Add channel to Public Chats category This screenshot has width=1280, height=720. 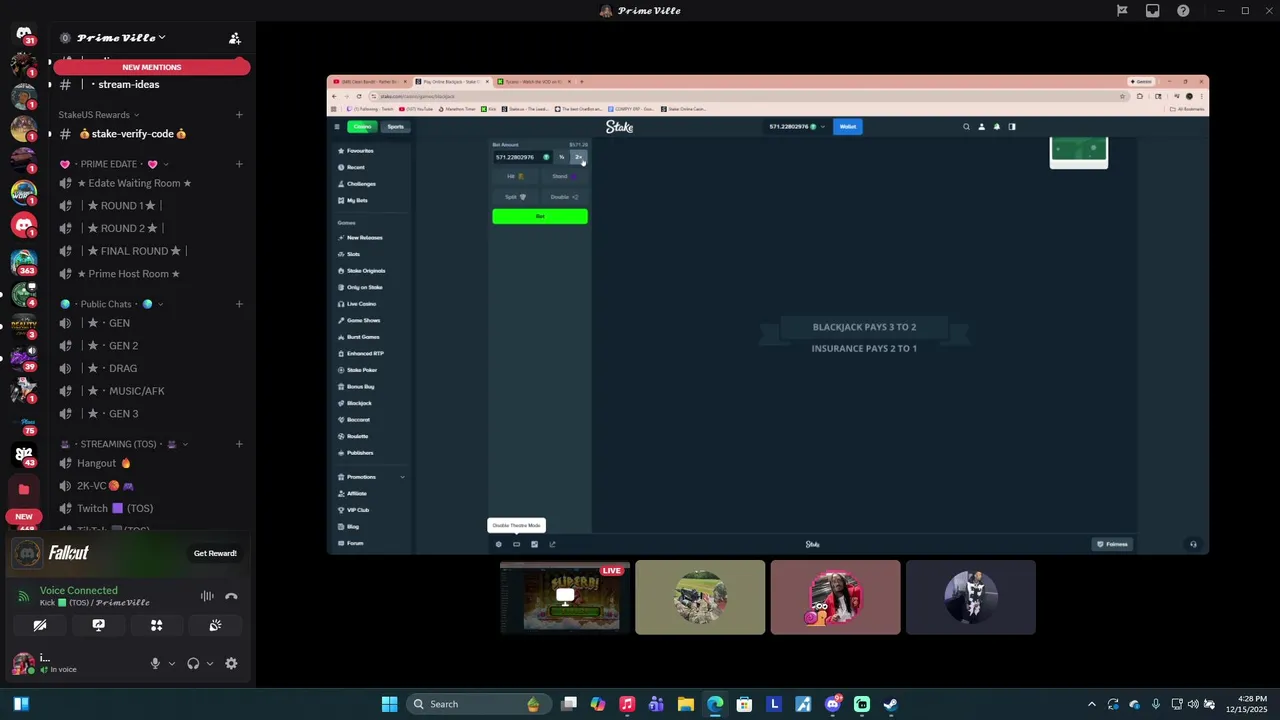click(239, 304)
